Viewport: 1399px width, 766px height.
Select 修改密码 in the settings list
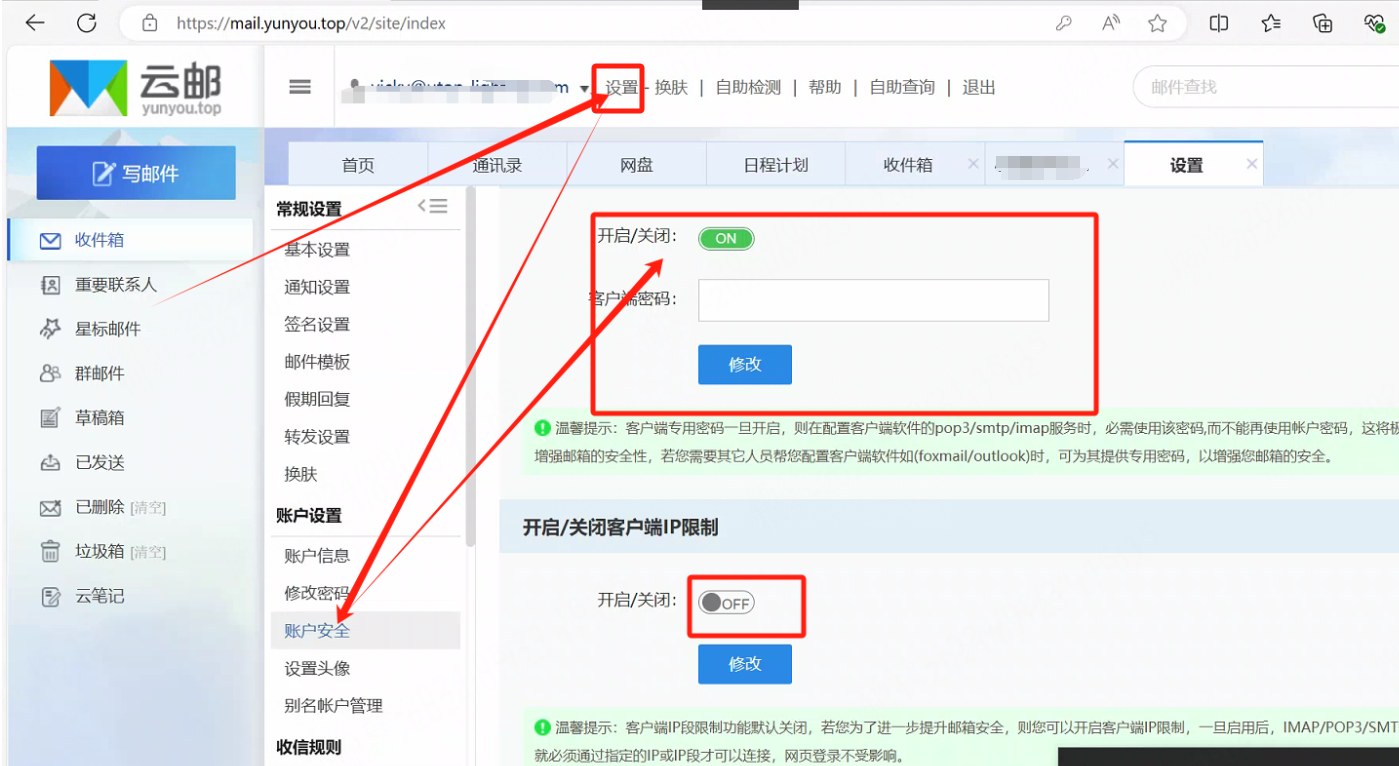pos(317,593)
